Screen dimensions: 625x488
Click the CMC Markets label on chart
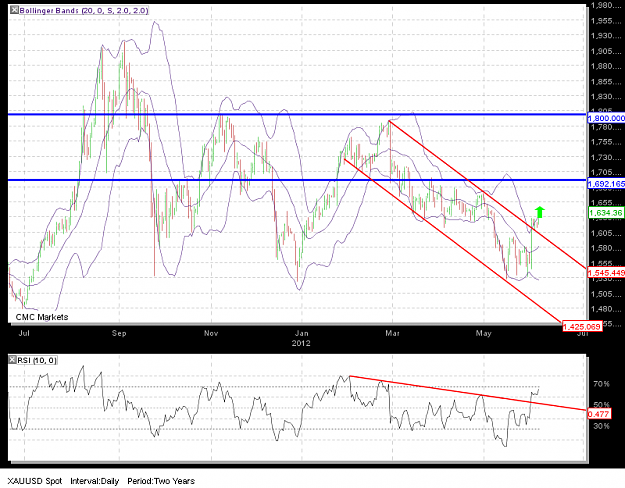coord(42,317)
